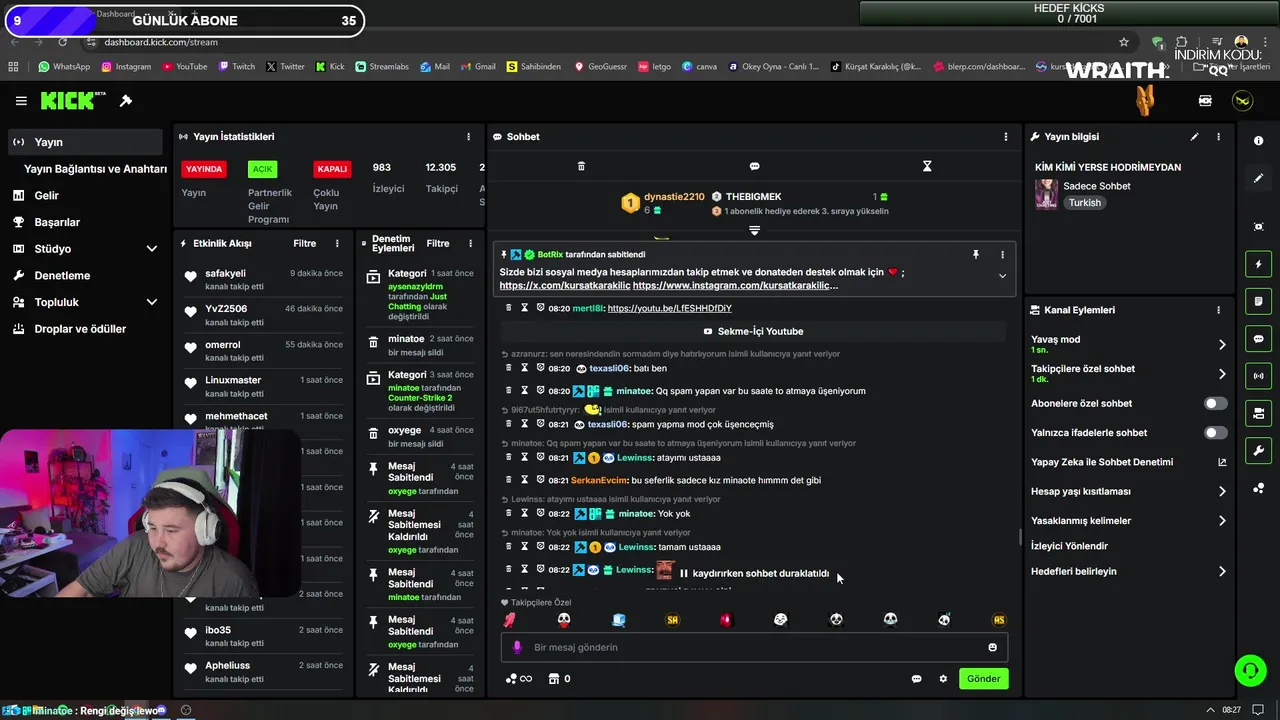Click the moderator sword icon next to the Kick logo

126,101
